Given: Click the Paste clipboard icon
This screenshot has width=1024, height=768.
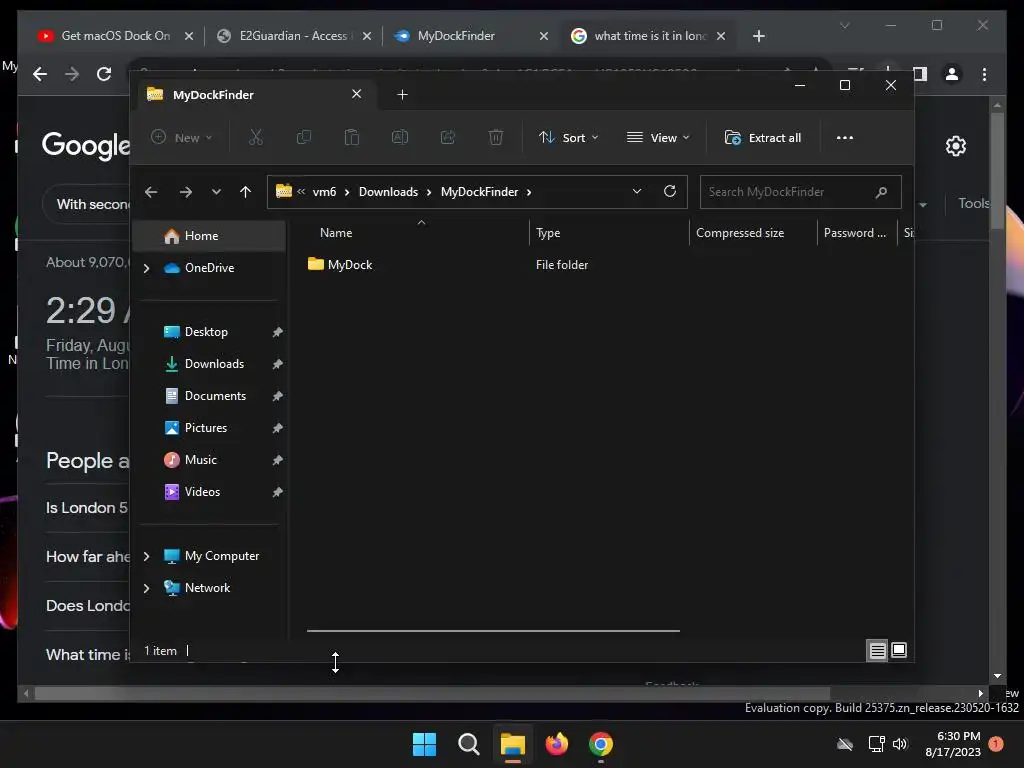Looking at the screenshot, I should point(351,137).
